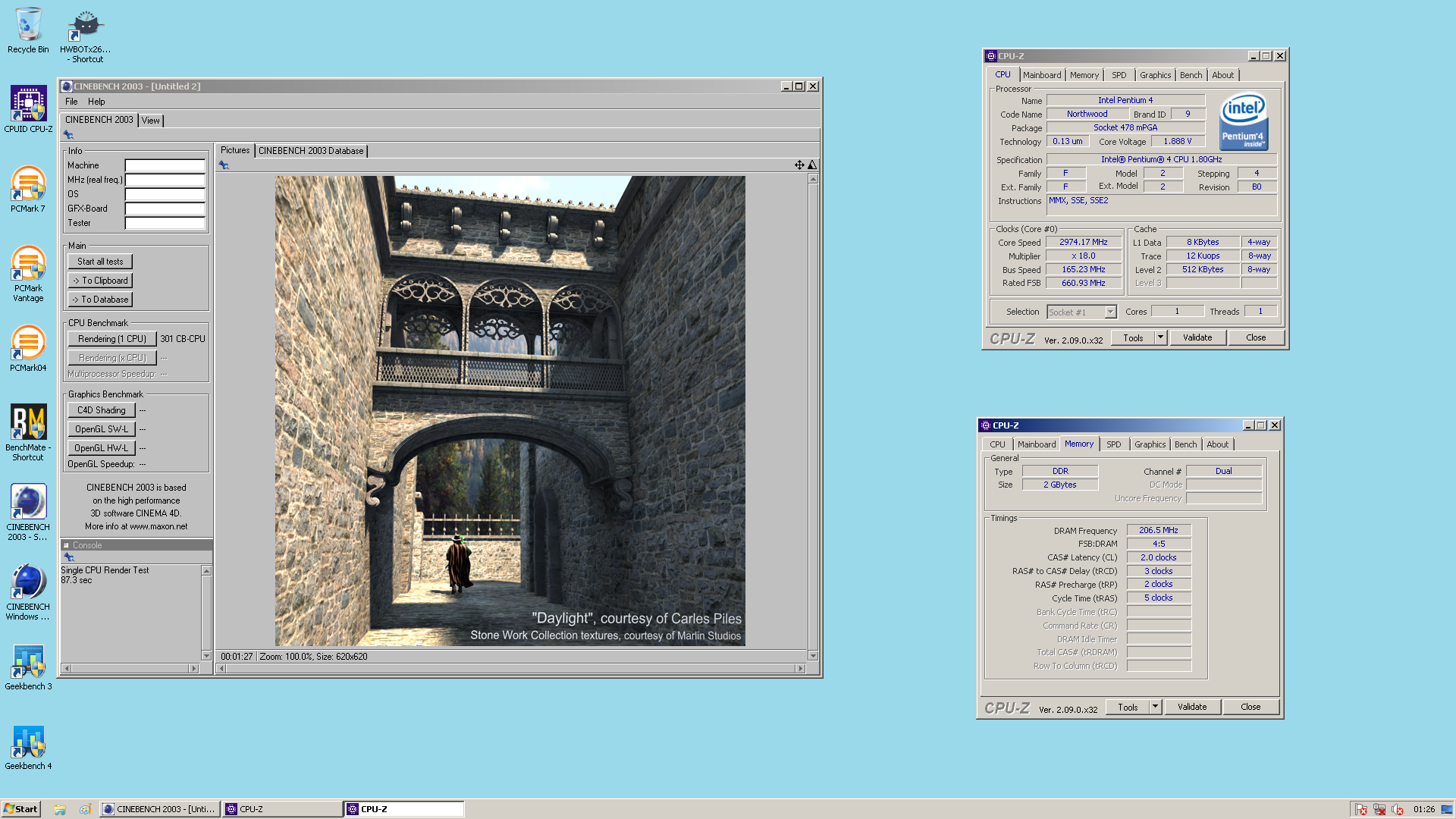Click Validate in bottom CPU-Z window
The image size is (1456, 819).
pyautogui.click(x=1192, y=708)
